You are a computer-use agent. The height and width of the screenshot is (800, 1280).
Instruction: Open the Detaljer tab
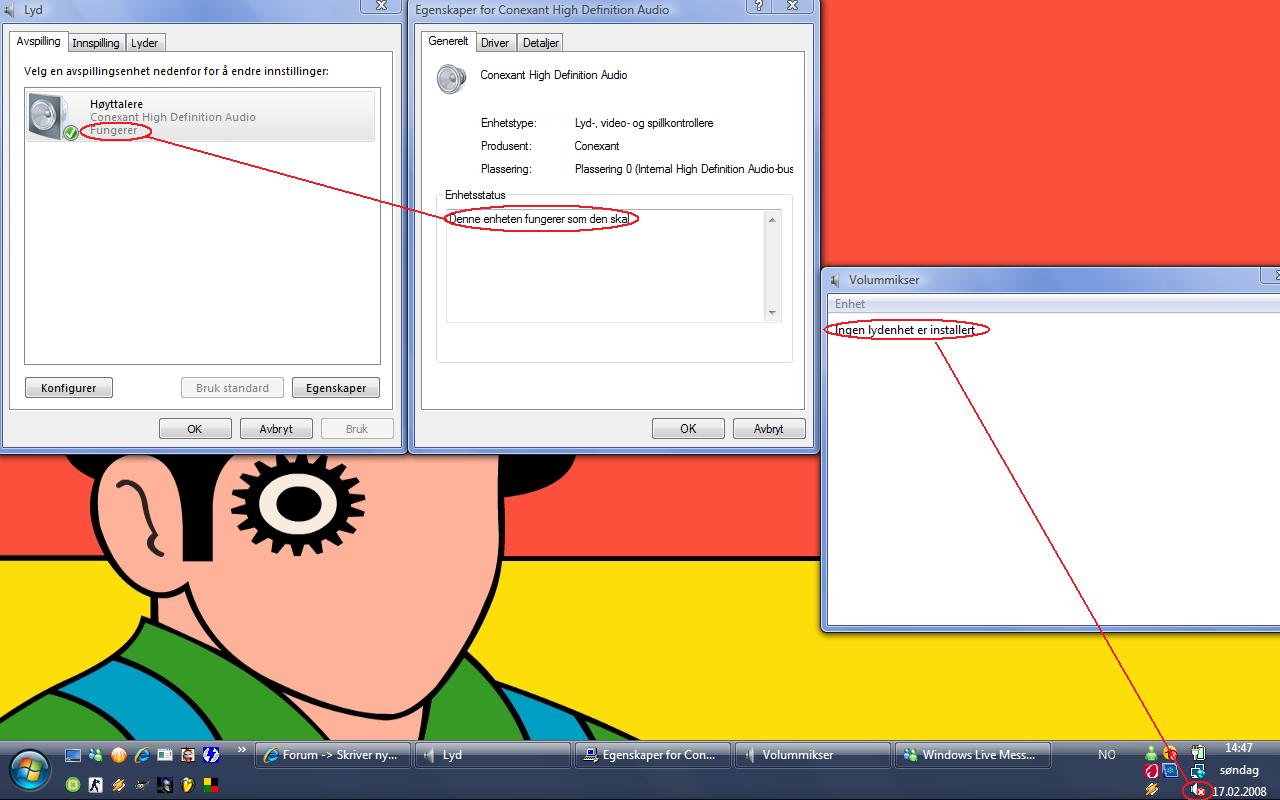point(541,43)
